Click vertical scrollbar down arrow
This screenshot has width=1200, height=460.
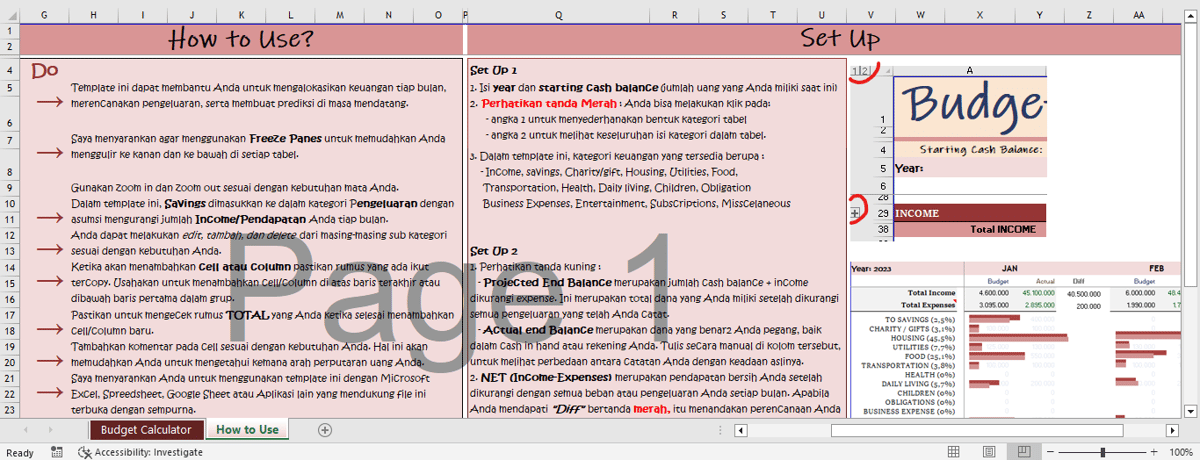1191,410
